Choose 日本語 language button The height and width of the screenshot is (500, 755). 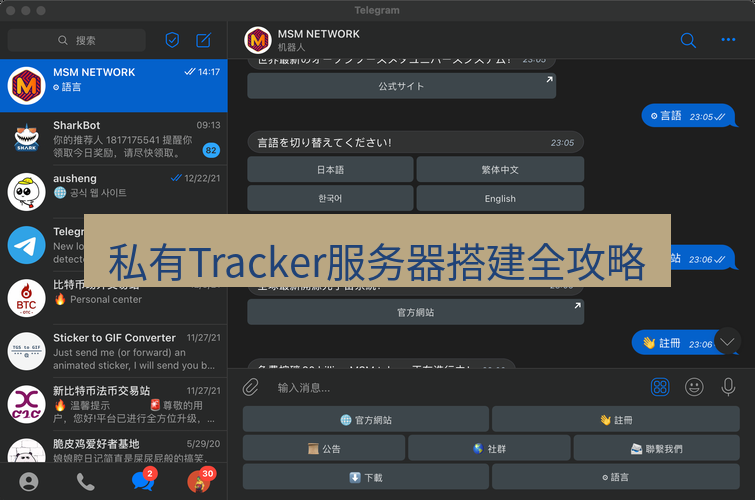330,170
